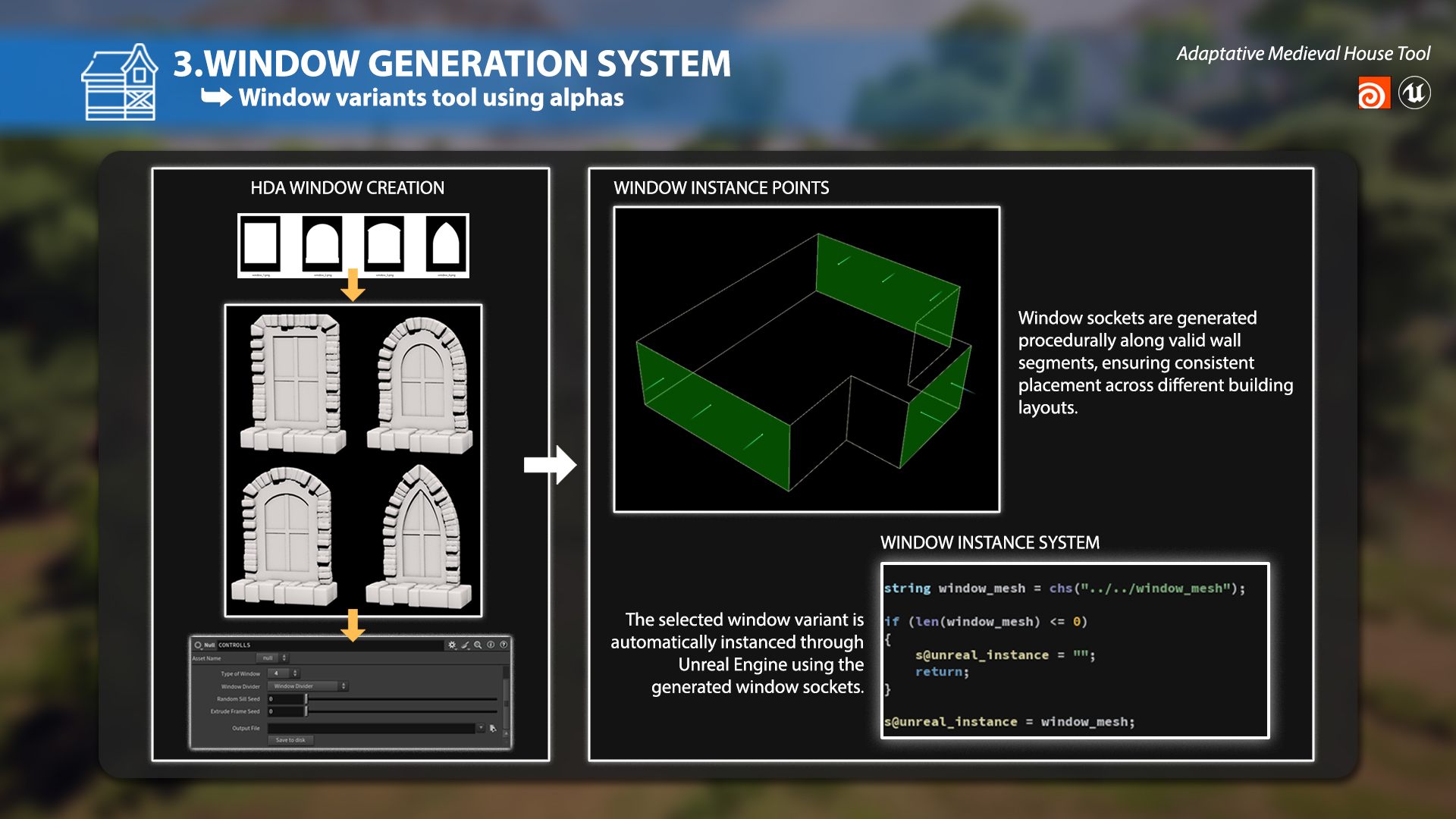Click the 'if (len(window_mesh) <= 0)' code line

pos(986,622)
